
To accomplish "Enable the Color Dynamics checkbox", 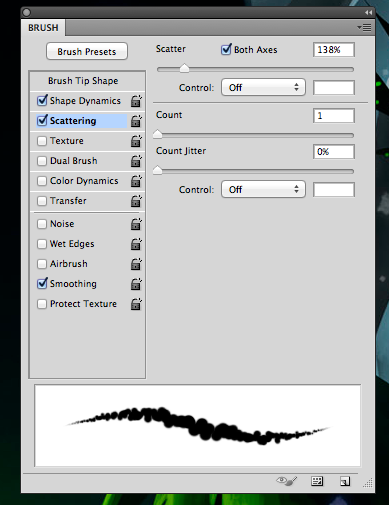I will point(42,181).
